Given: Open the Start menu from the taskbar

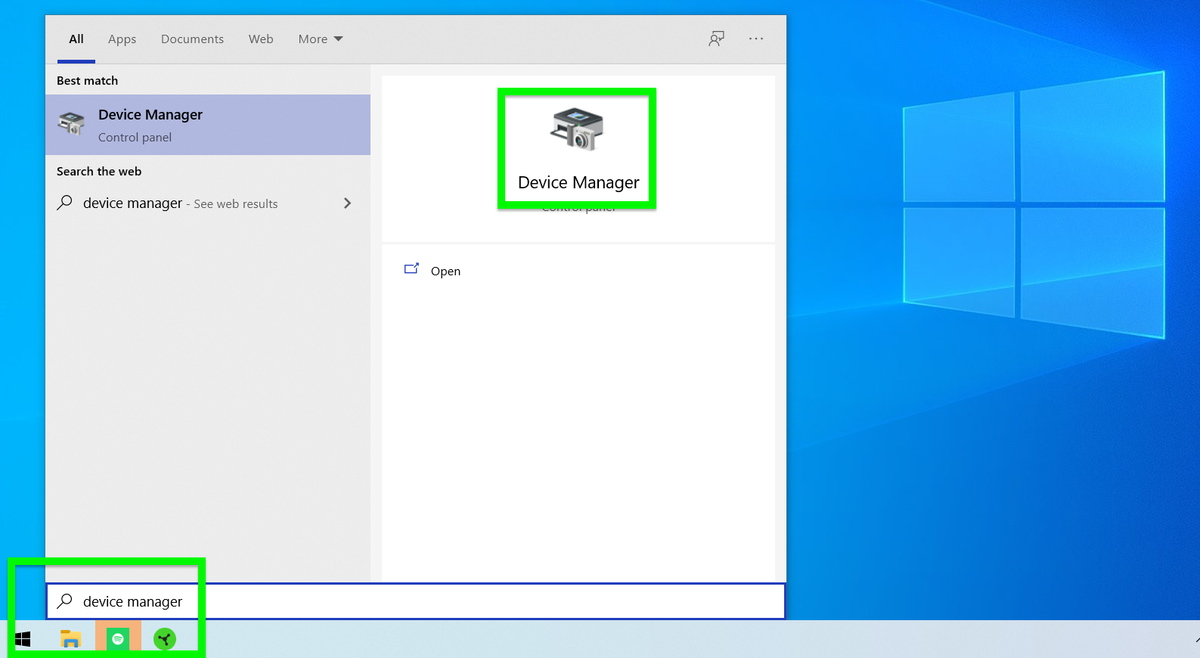Looking at the screenshot, I should click(x=22, y=637).
